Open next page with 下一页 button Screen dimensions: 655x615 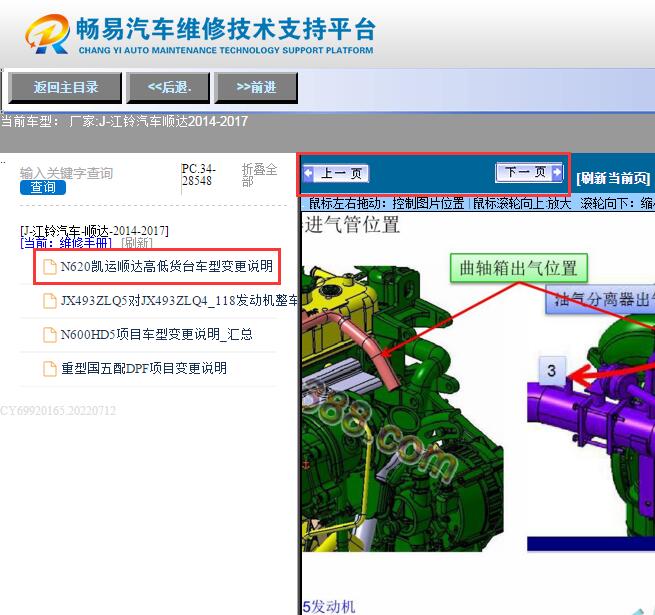(x=529, y=173)
